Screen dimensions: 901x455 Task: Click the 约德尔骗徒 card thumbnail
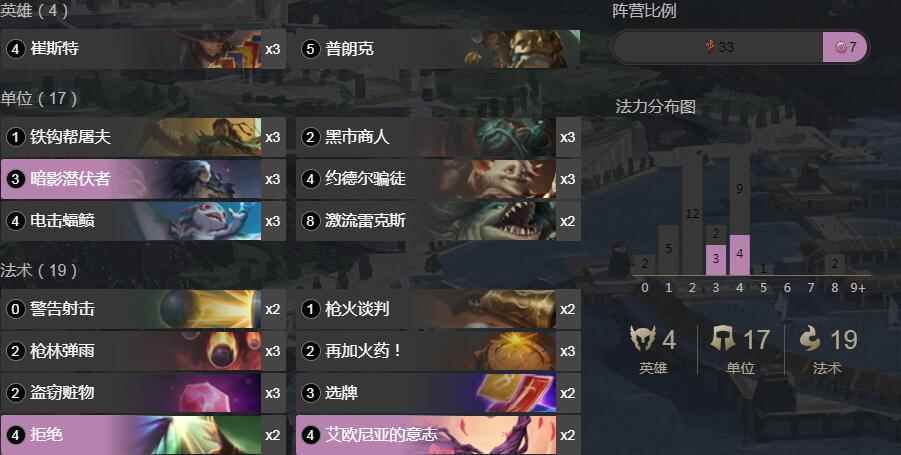click(x=497, y=179)
